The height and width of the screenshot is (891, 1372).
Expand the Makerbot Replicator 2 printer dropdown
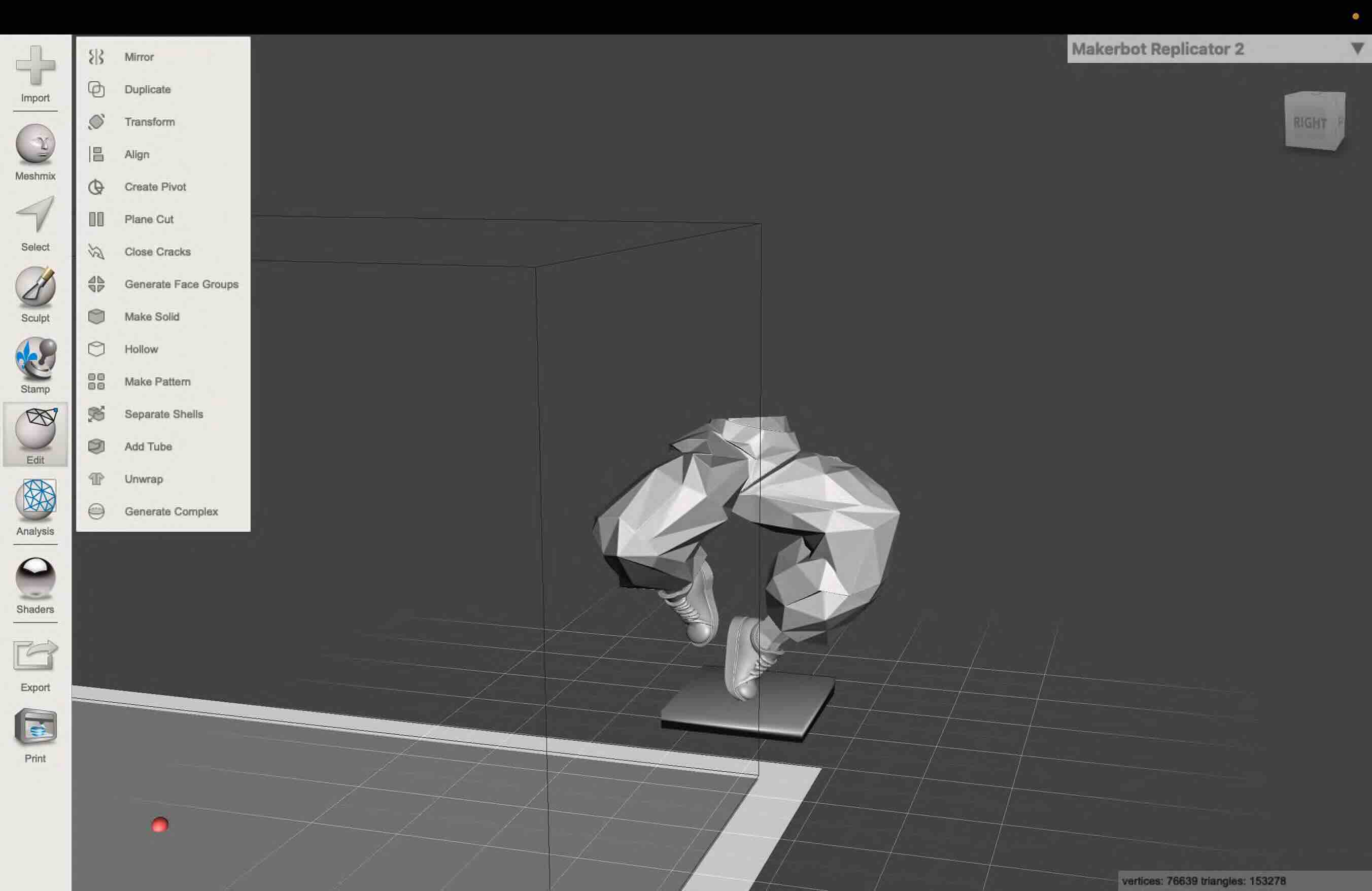point(1157,49)
